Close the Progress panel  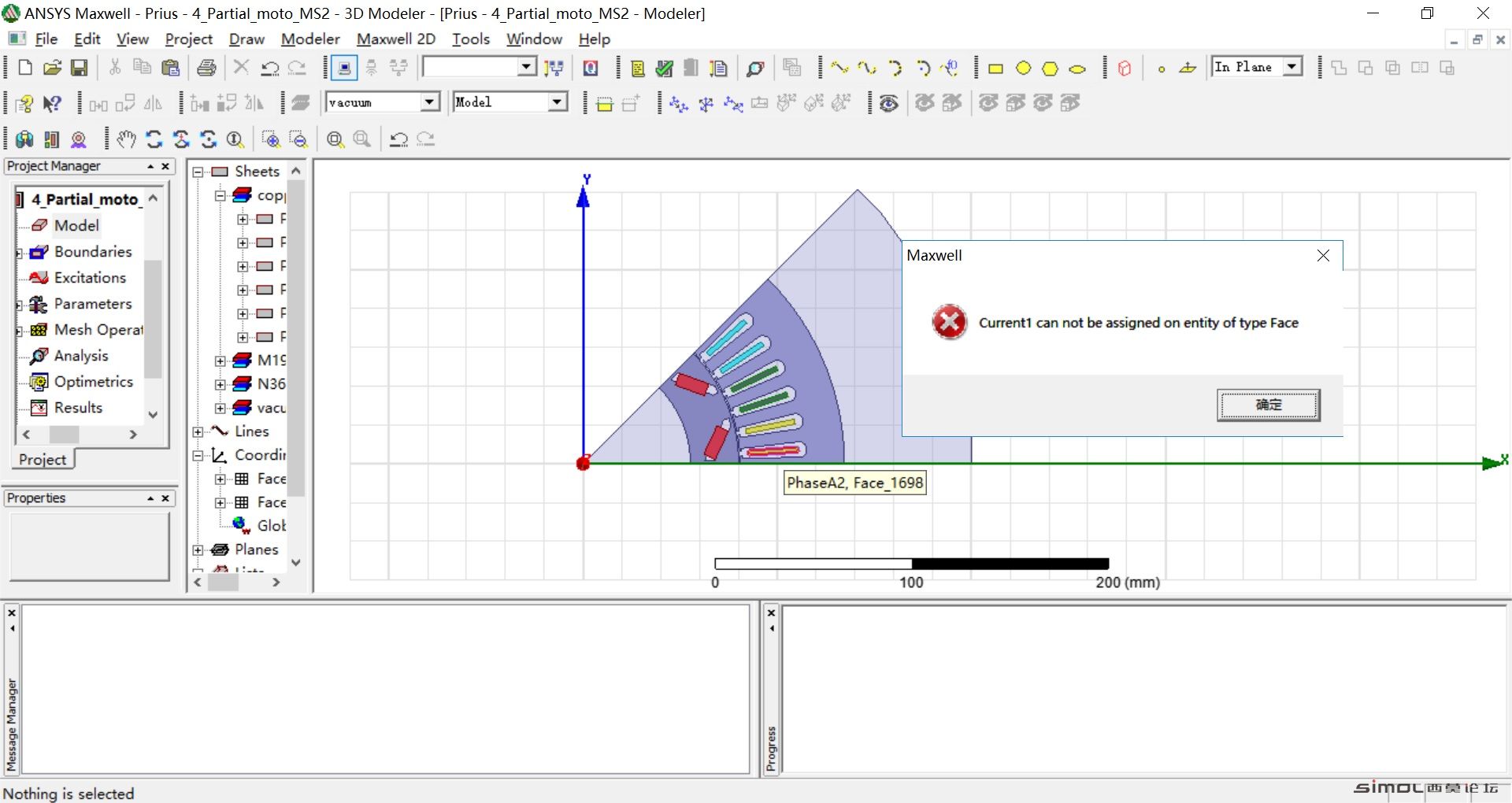tap(771, 612)
